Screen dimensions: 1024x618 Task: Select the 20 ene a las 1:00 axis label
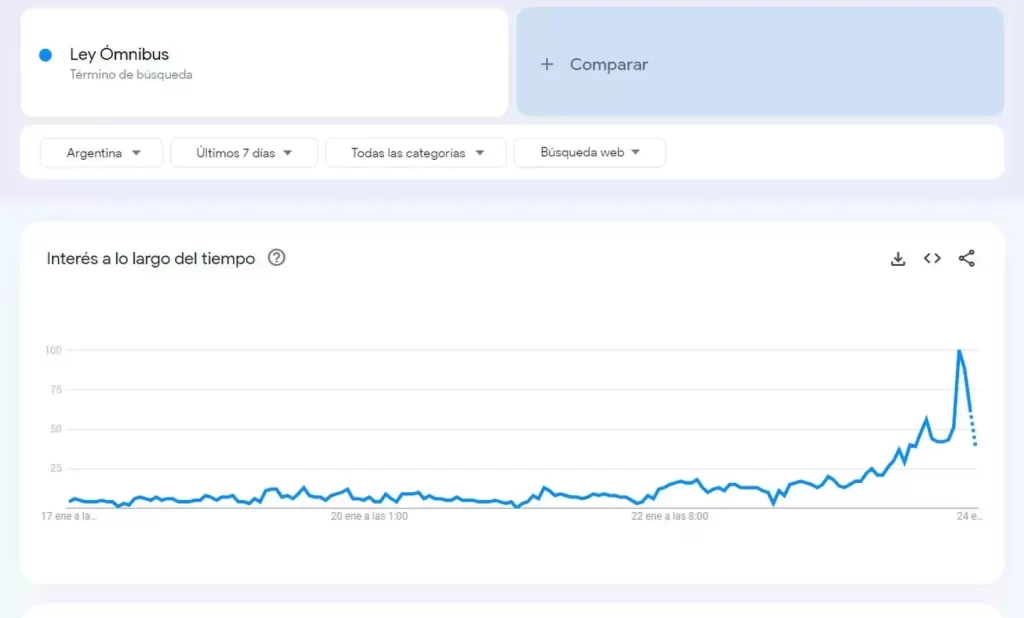[x=369, y=517]
